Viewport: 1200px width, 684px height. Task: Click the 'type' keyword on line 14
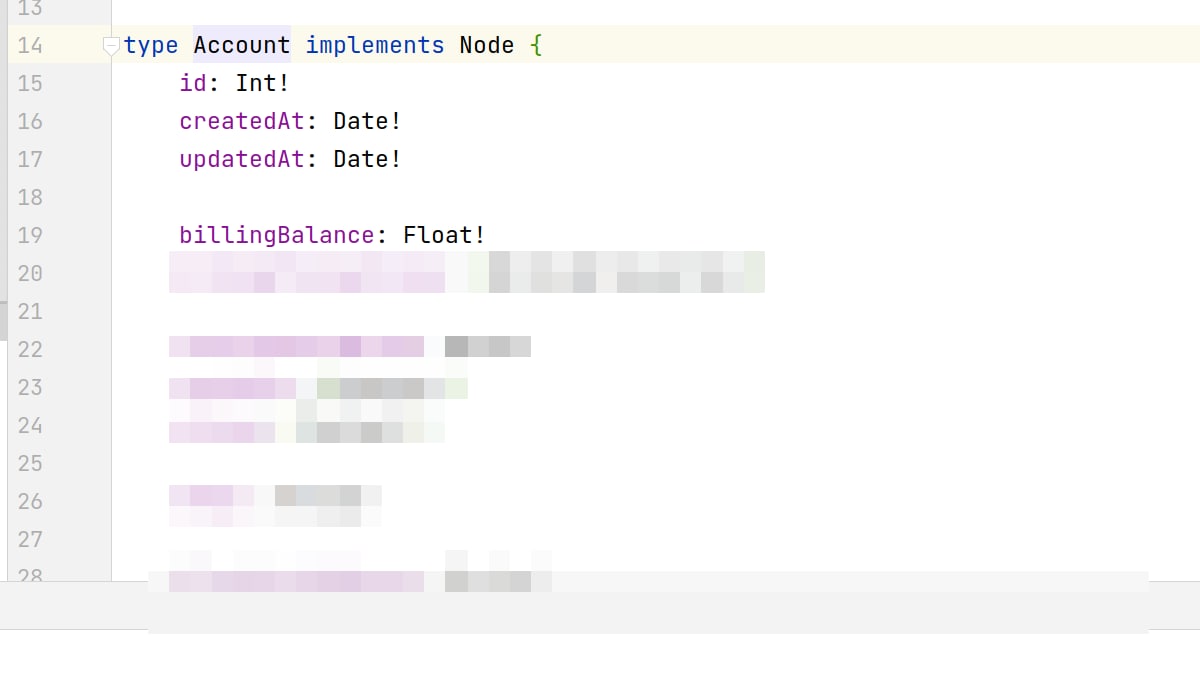151,45
